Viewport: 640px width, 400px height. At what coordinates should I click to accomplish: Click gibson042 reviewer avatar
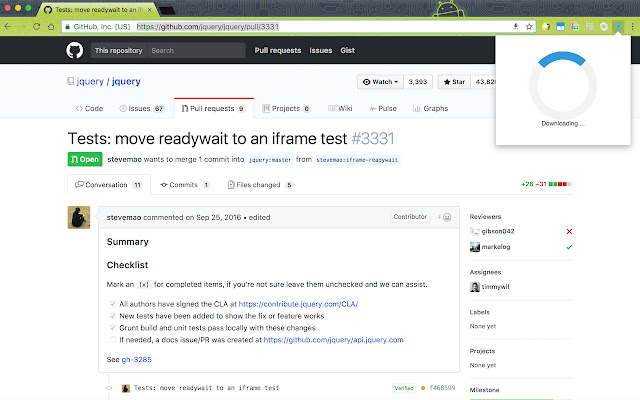[x=475, y=231]
